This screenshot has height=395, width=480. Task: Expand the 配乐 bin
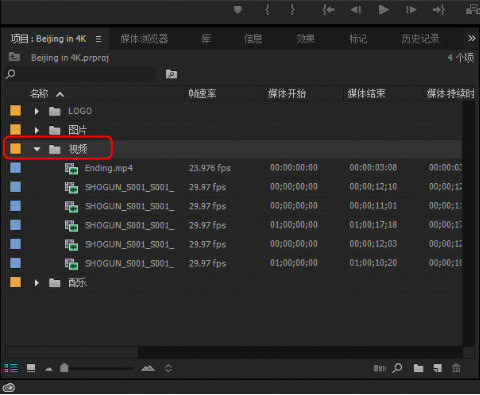pos(37,283)
